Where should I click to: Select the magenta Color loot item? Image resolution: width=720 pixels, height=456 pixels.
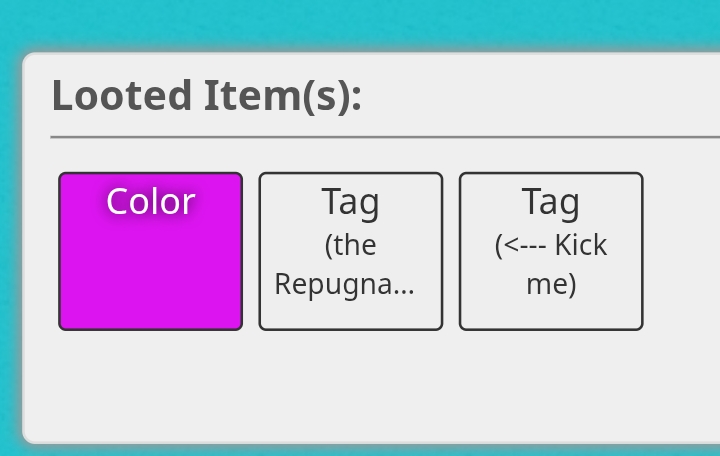point(151,251)
